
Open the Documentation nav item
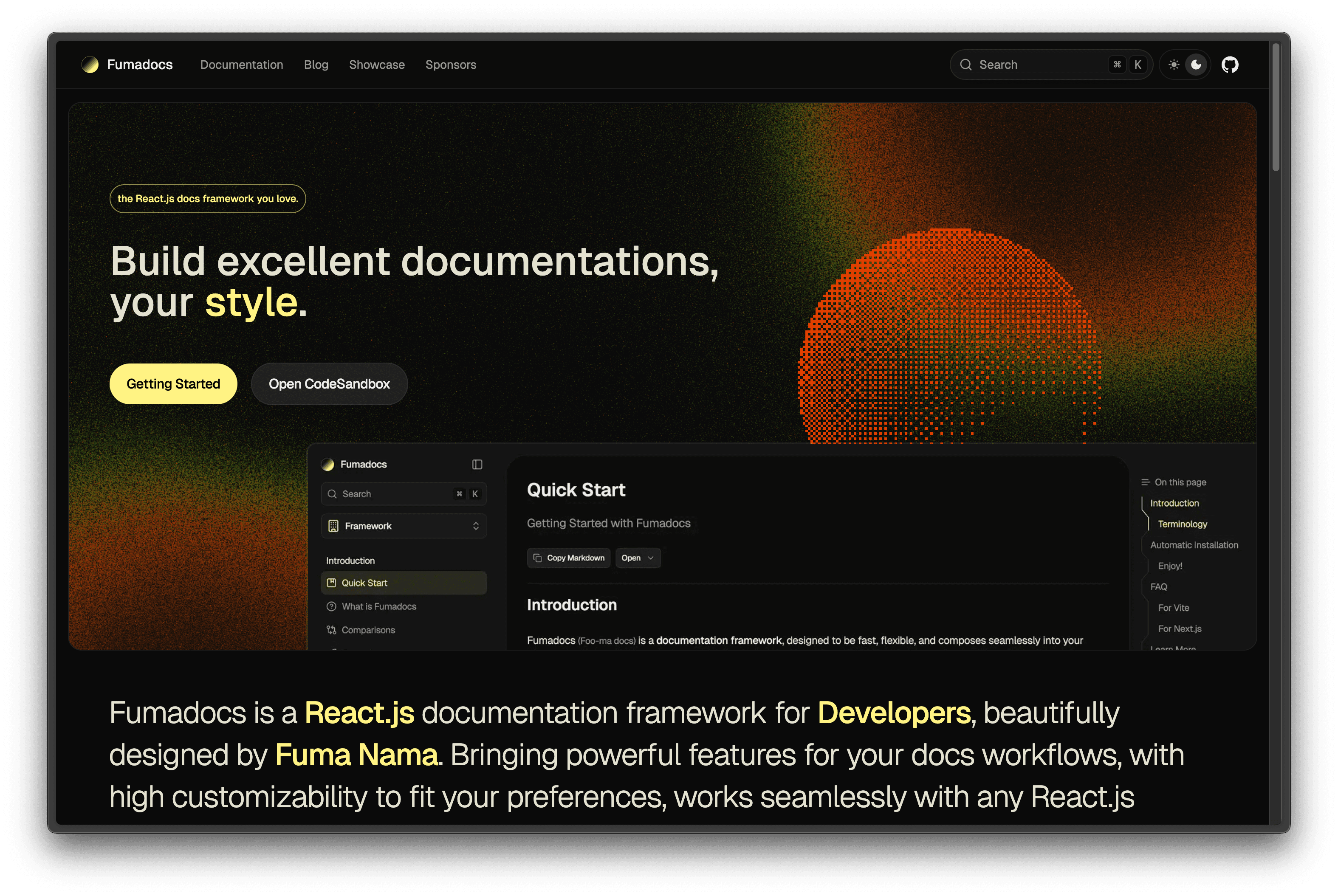point(241,65)
